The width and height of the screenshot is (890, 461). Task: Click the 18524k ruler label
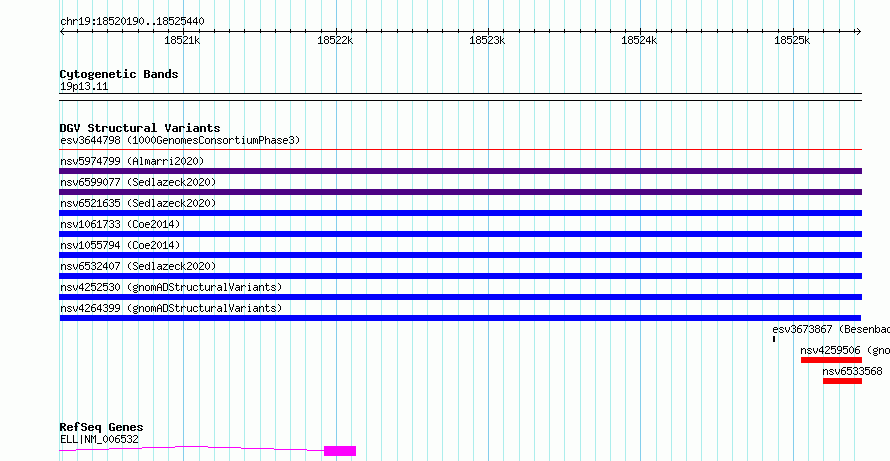tap(639, 40)
